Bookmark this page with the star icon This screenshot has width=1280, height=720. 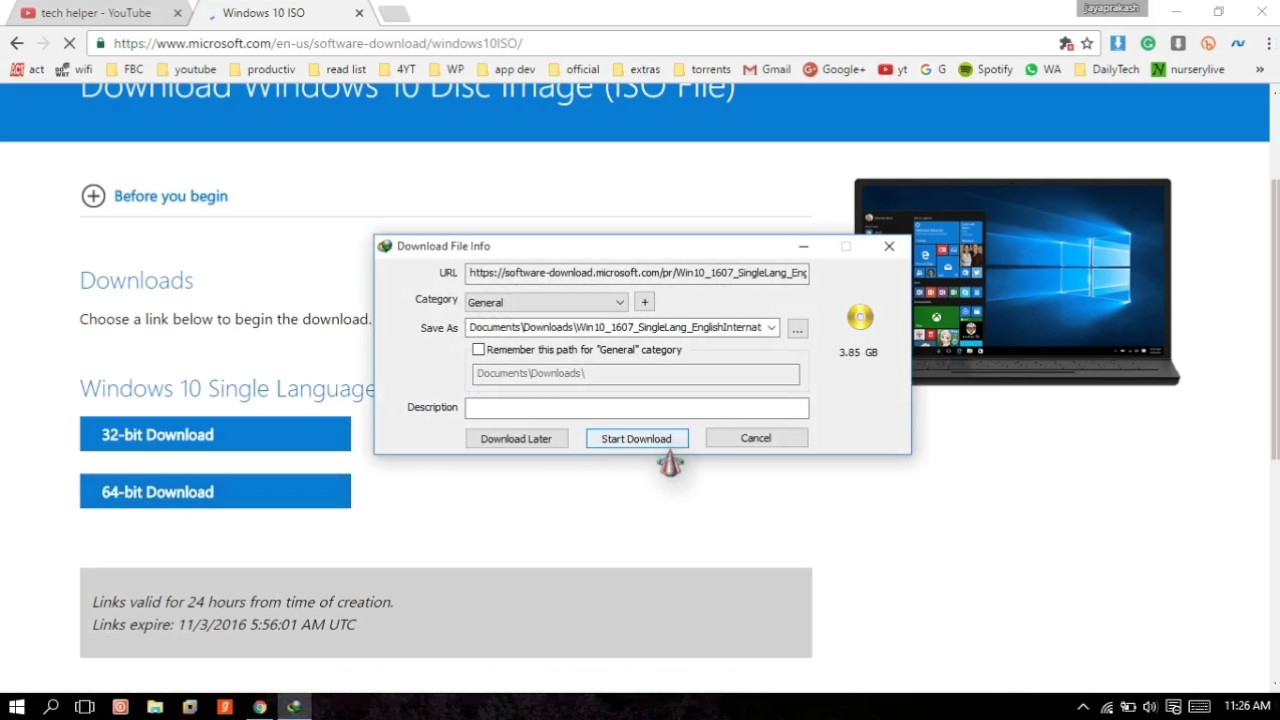(x=1087, y=43)
